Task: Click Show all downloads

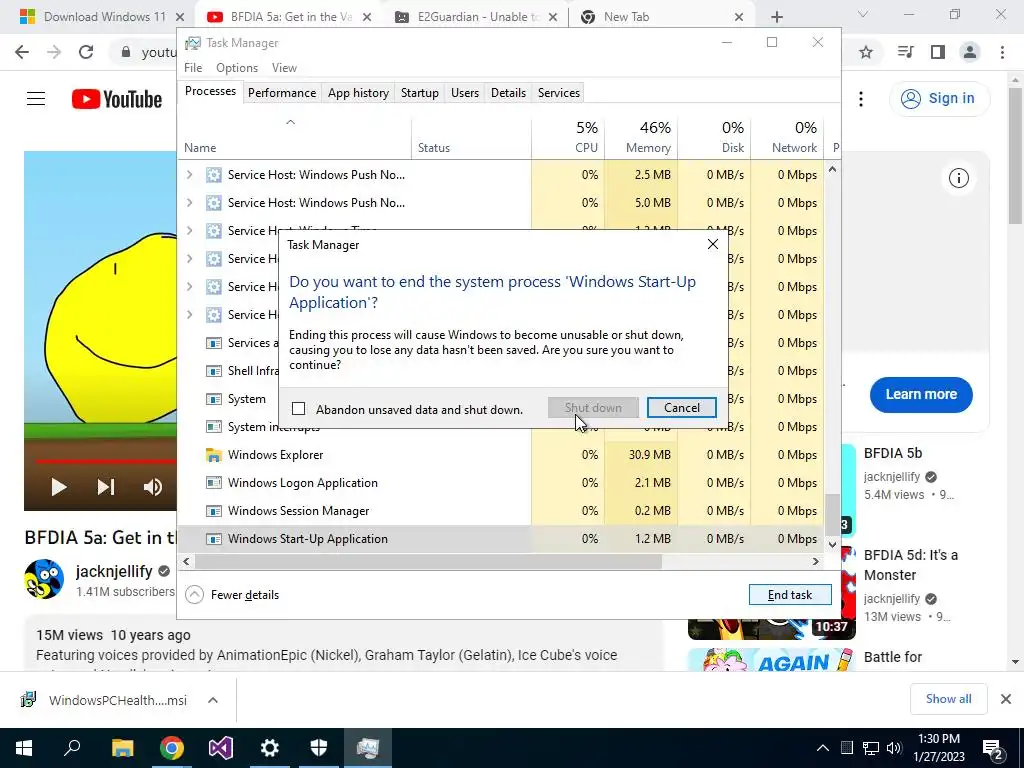Action: click(948, 699)
